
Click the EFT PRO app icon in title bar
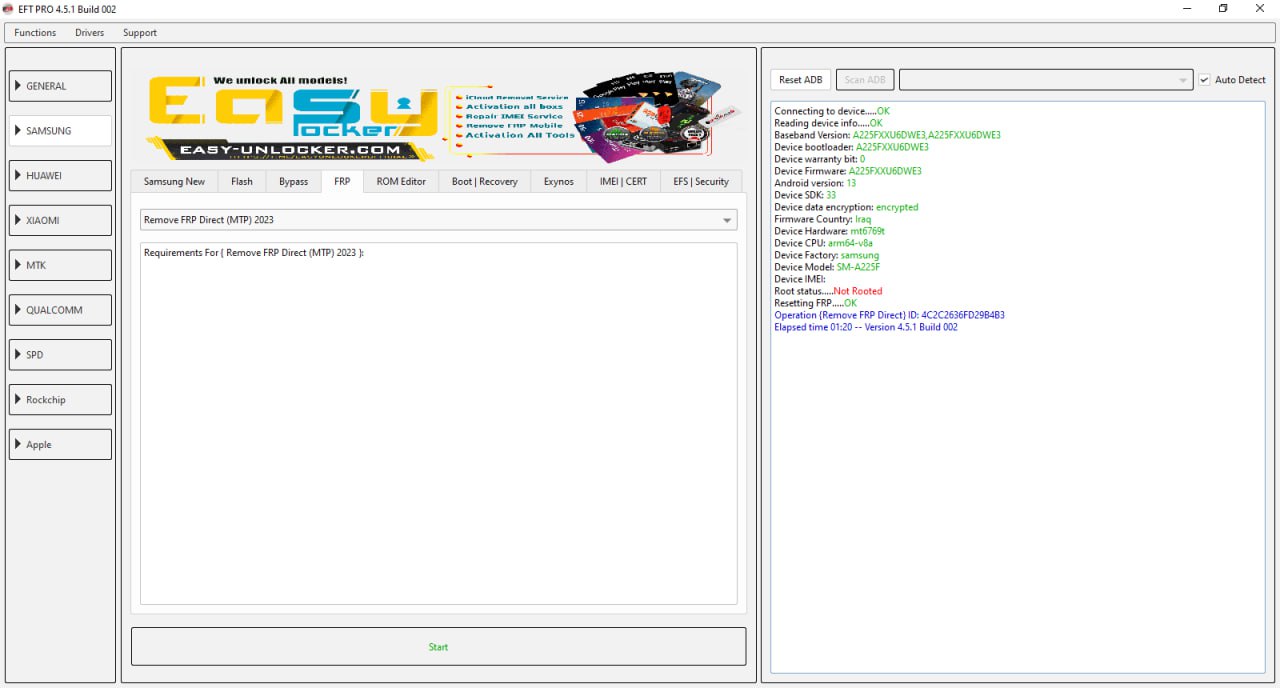coord(8,9)
